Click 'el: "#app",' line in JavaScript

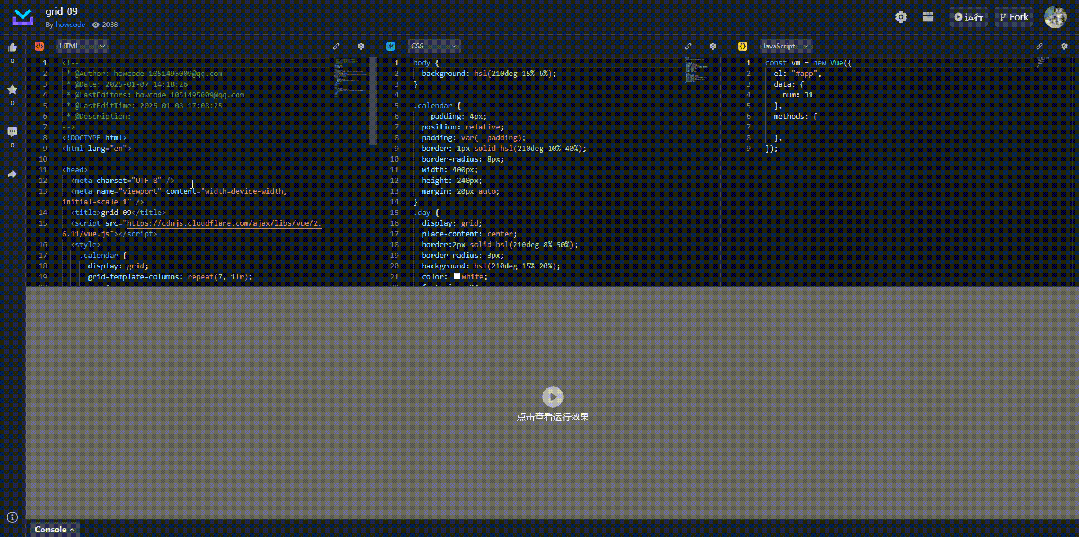[x=797, y=73]
